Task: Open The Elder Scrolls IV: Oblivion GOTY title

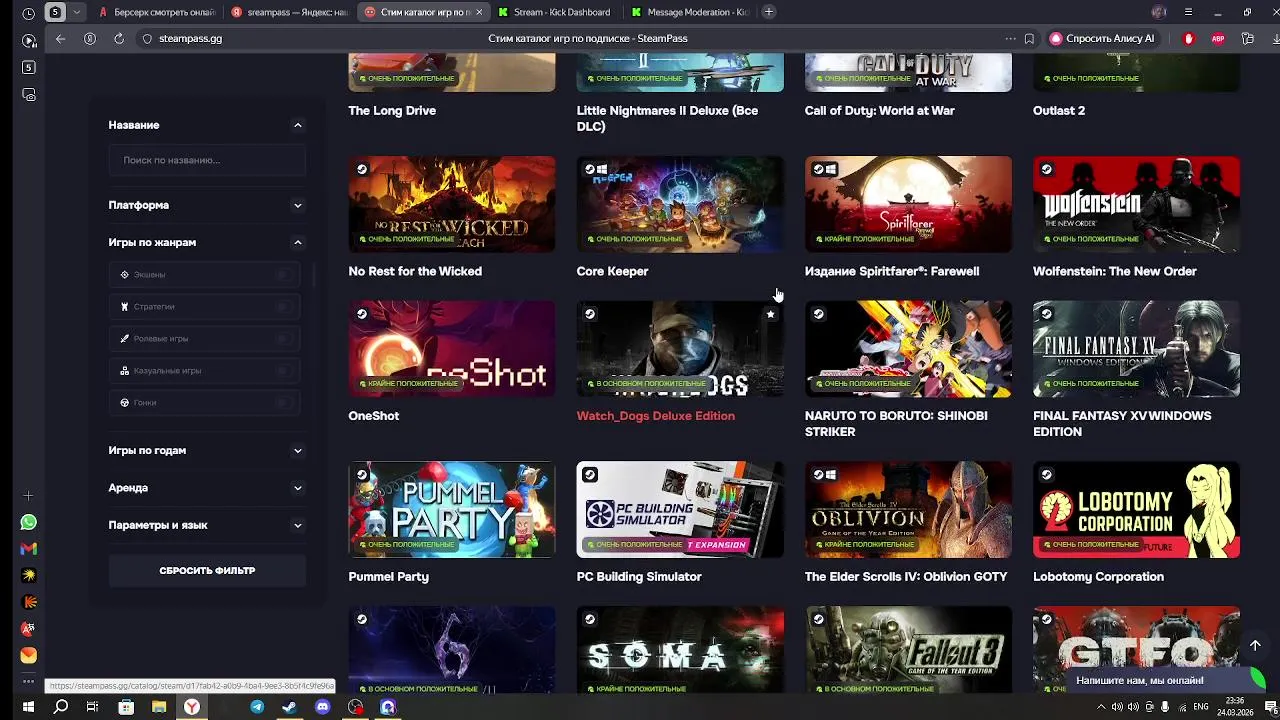Action: click(x=906, y=577)
